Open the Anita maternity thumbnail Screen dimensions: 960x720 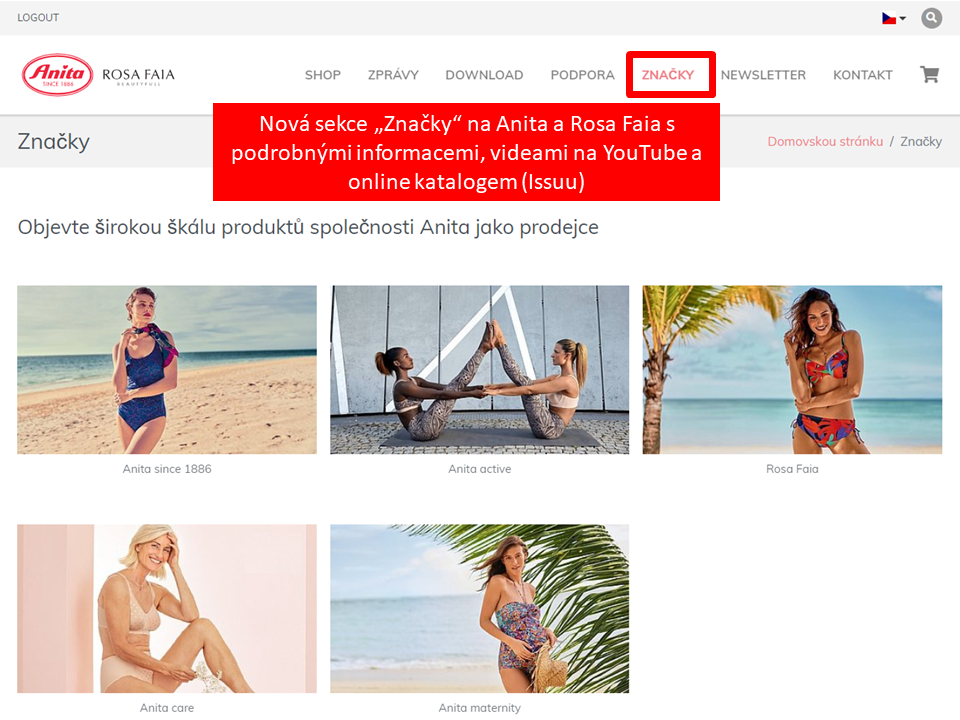[x=479, y=609]
